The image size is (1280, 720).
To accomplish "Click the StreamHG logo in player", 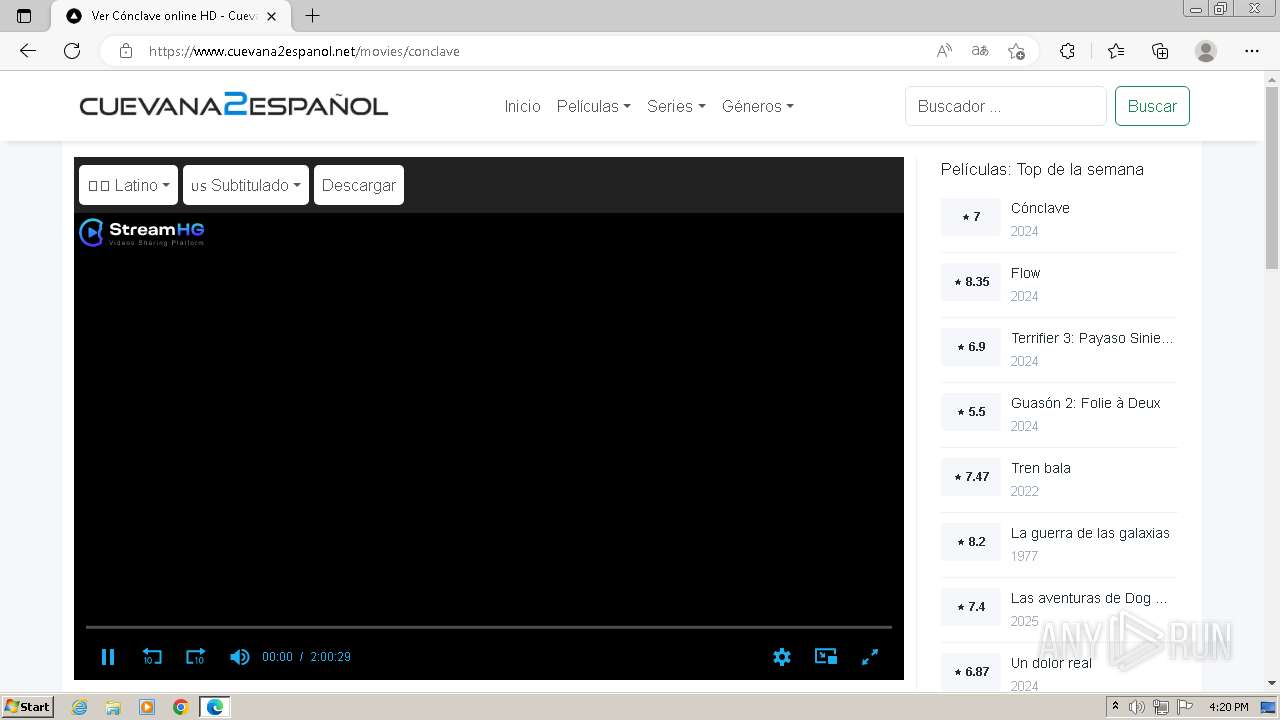I will click(142, 232).
